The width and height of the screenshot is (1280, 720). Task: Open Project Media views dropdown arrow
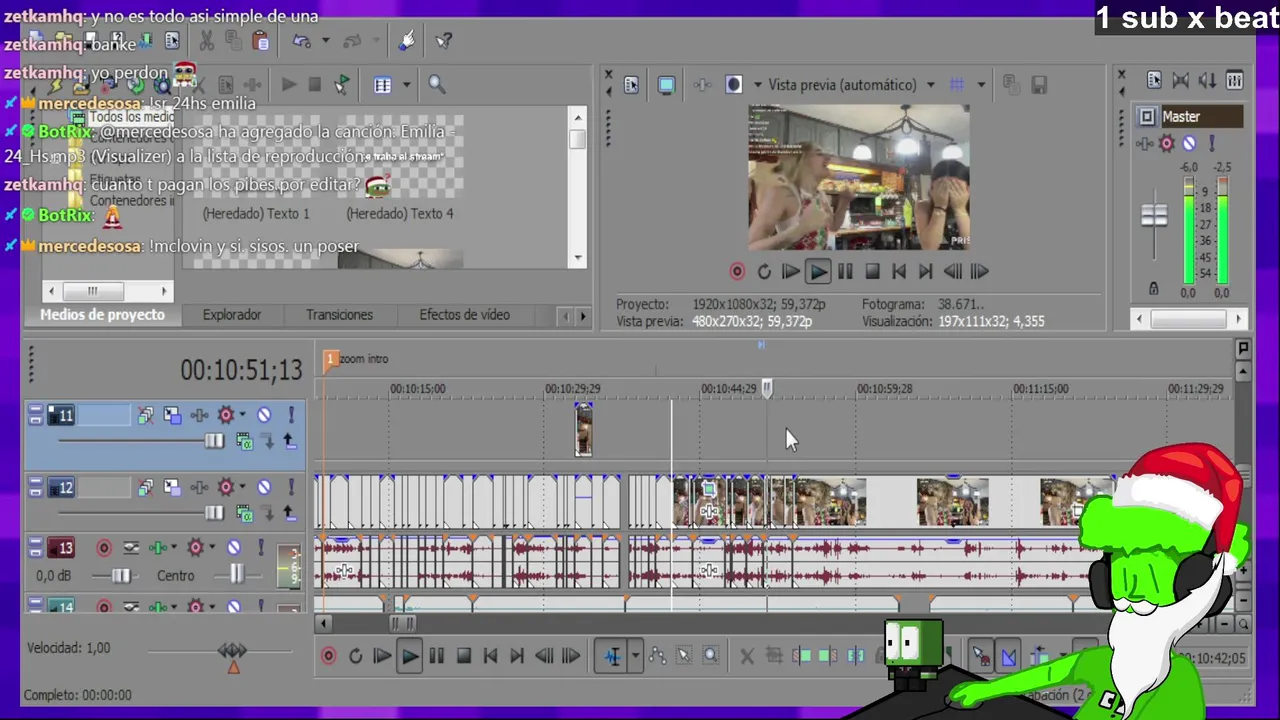pos(406,85)
